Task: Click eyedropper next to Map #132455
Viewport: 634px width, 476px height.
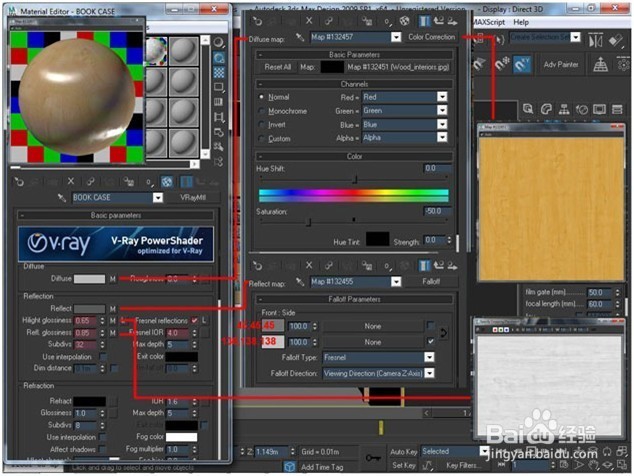Action: [x=300, y=282]
